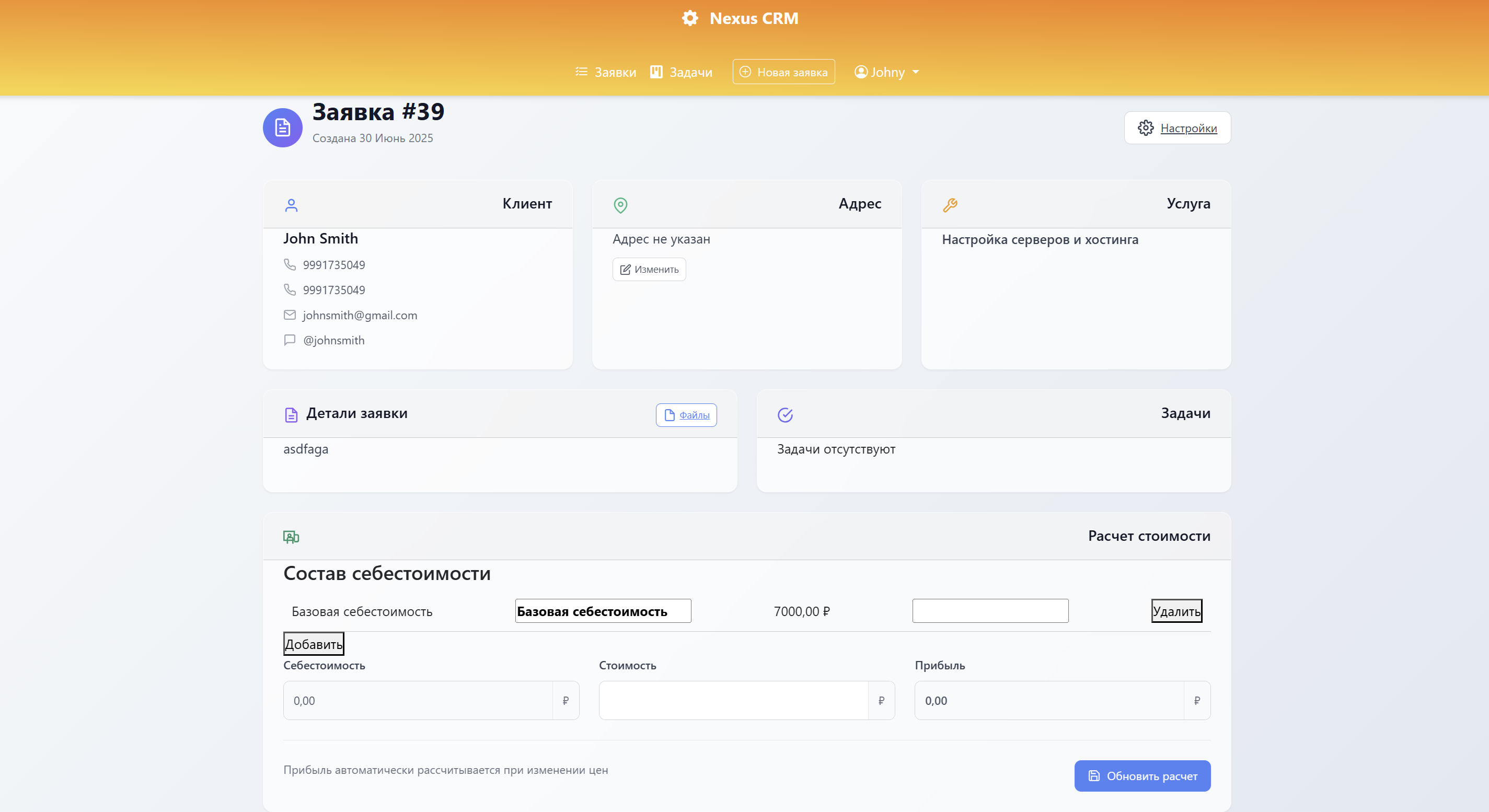The width and height of the screenshot is (1489, 812).
Task: Click Изменить to edit address
Action: pos(649,269)
